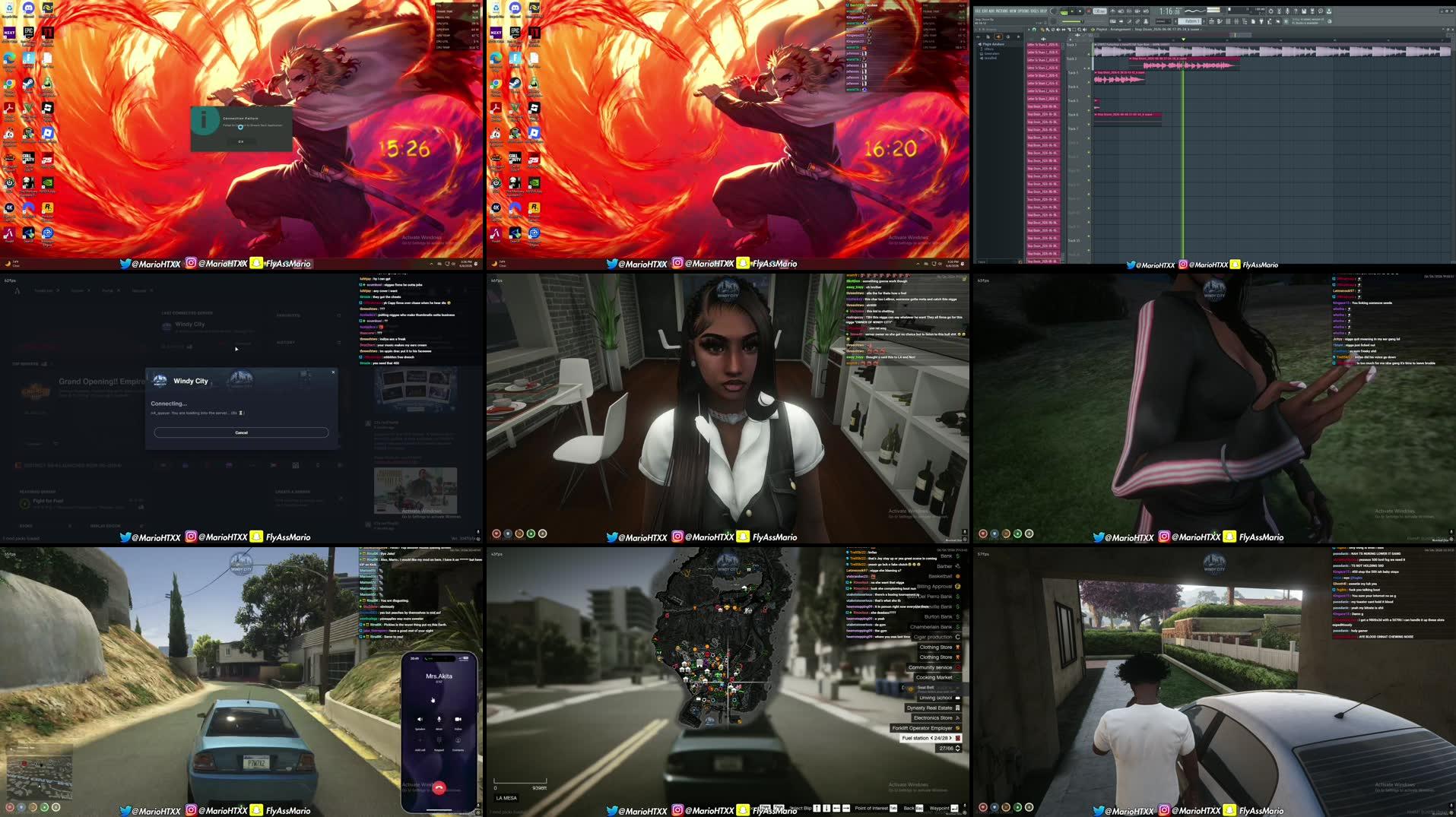Open Steam icon on the 15:26 desktop
This screenshot has height=817, width=1456.
[28, 84]
